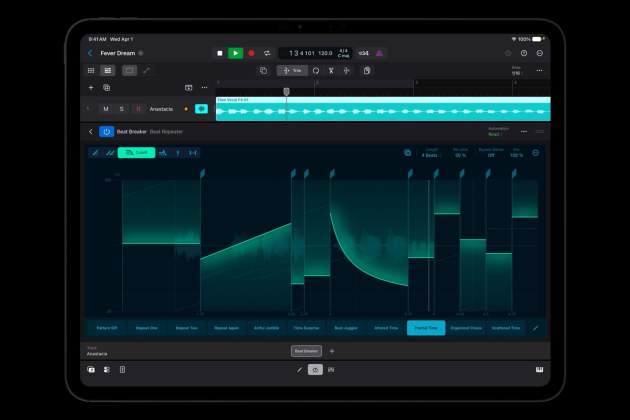Choose the highlighted Fractal Time preset

click(426, 328)
